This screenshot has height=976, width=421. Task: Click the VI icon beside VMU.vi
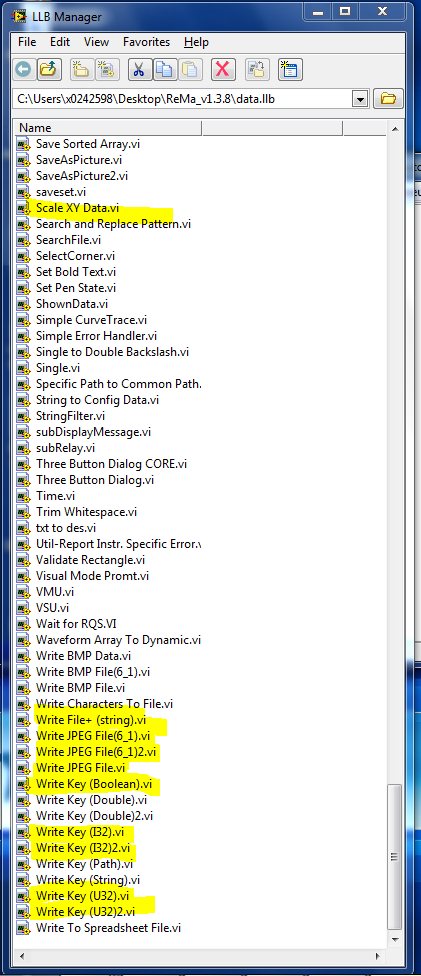24,592
